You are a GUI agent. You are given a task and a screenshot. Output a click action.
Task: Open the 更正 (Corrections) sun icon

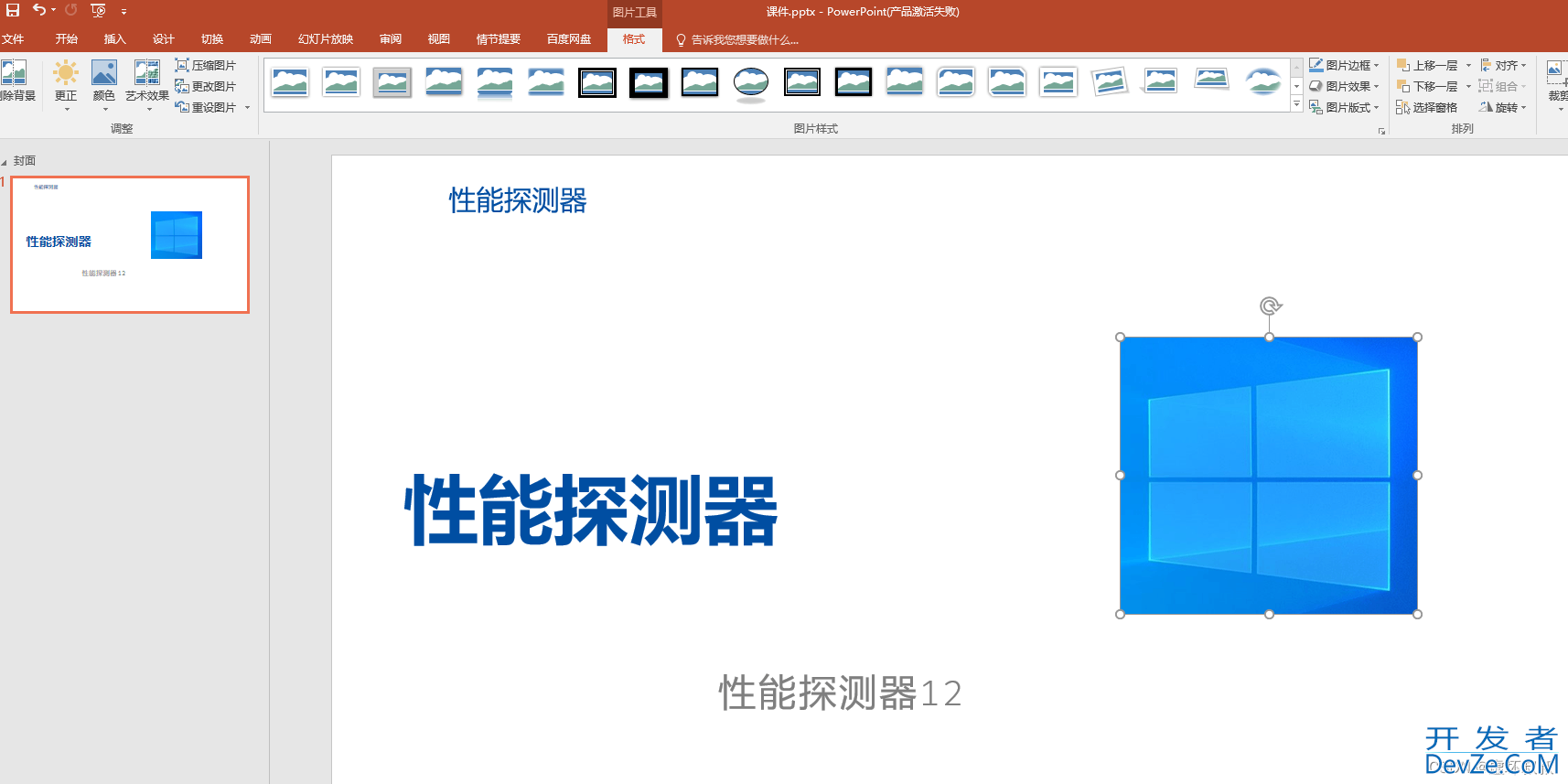pos(66,73)
